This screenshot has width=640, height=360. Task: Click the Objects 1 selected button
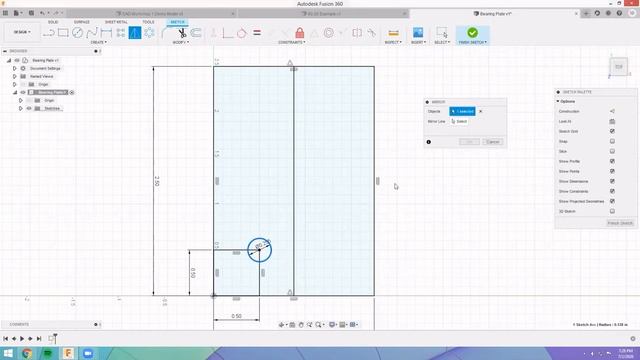pos(462,111)
